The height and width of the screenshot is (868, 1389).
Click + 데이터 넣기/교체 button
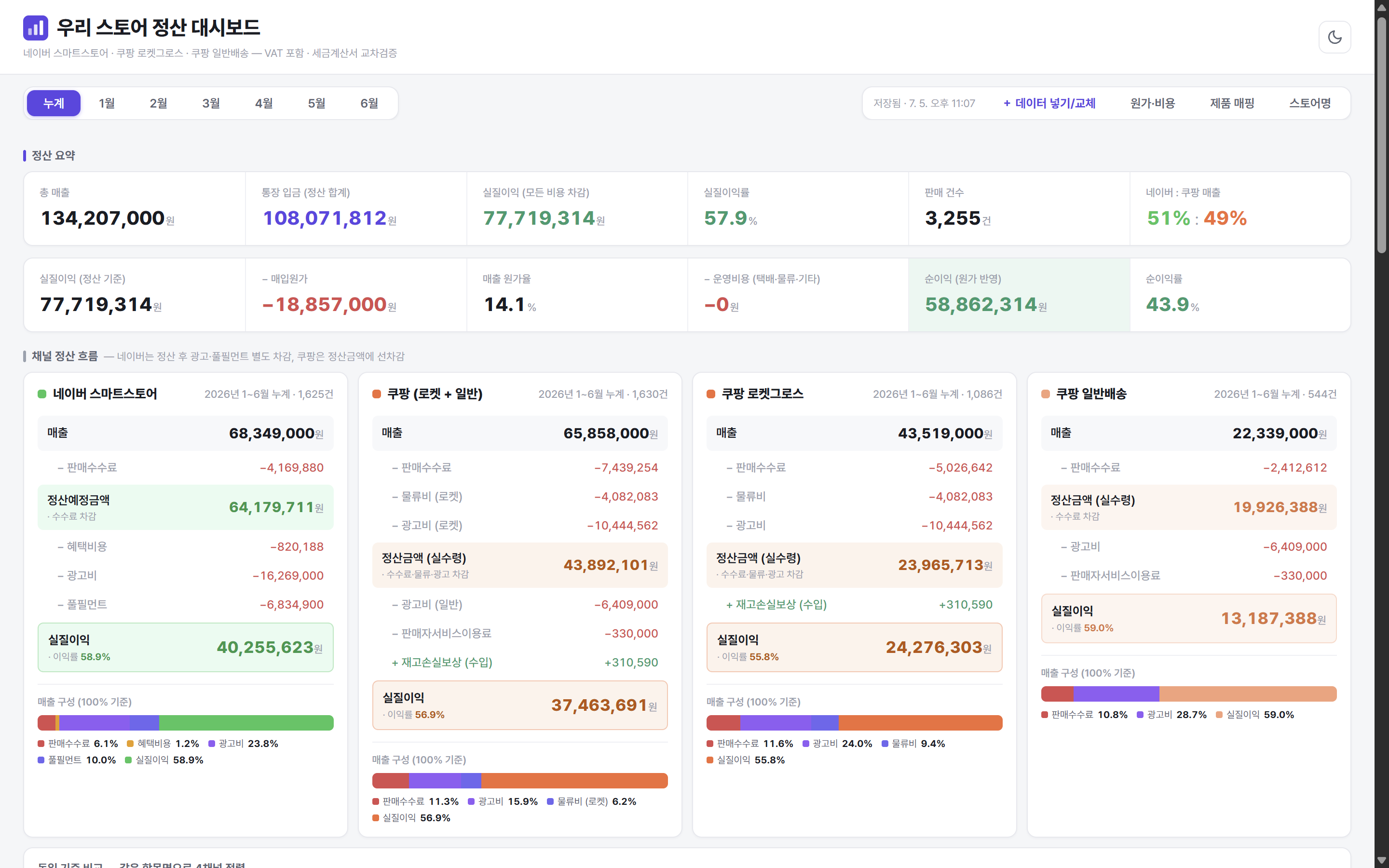click(1049, 103)
